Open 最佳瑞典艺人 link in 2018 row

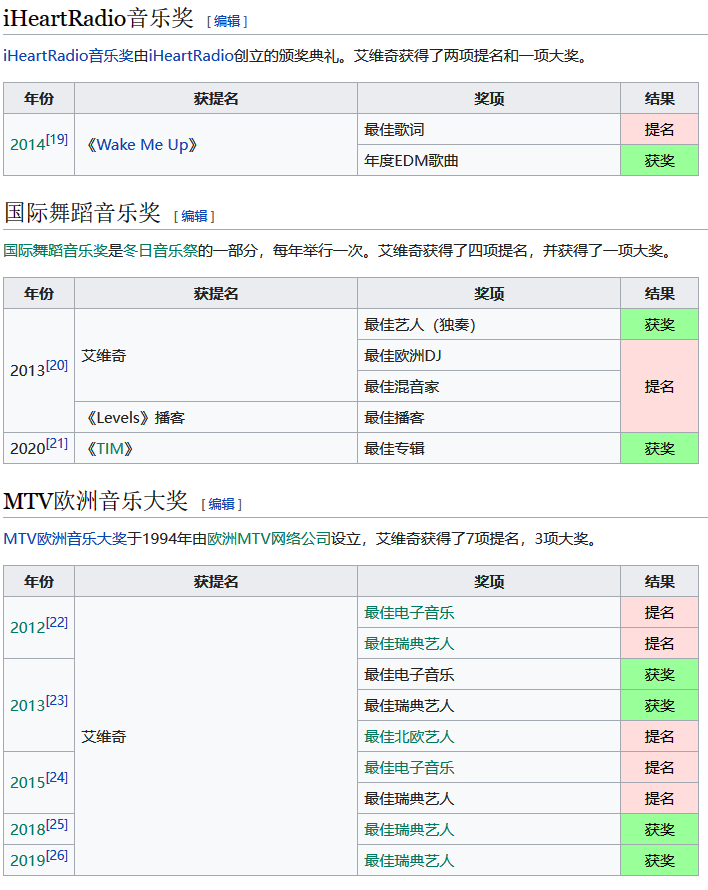point(409,830)
